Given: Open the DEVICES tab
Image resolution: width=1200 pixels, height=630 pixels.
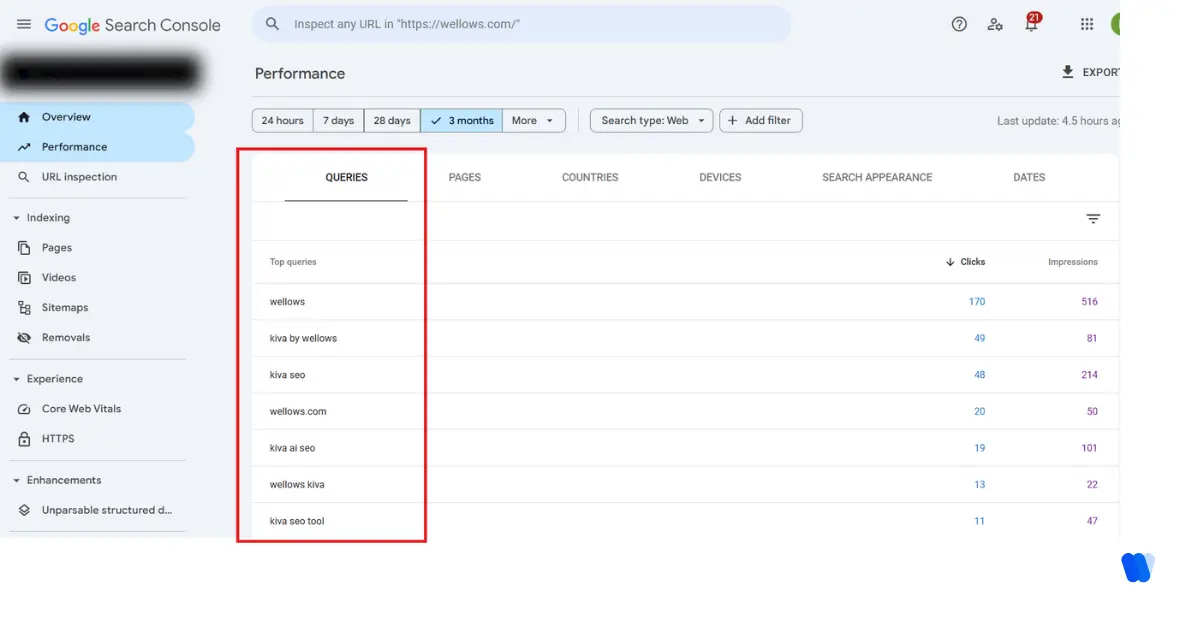Looking at the screenshot, I should 719,177.
